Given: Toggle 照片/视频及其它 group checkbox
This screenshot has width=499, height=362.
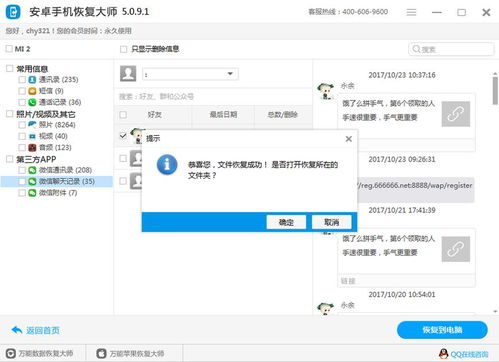Looking at the screenshot, I should (x=10, y=114).
